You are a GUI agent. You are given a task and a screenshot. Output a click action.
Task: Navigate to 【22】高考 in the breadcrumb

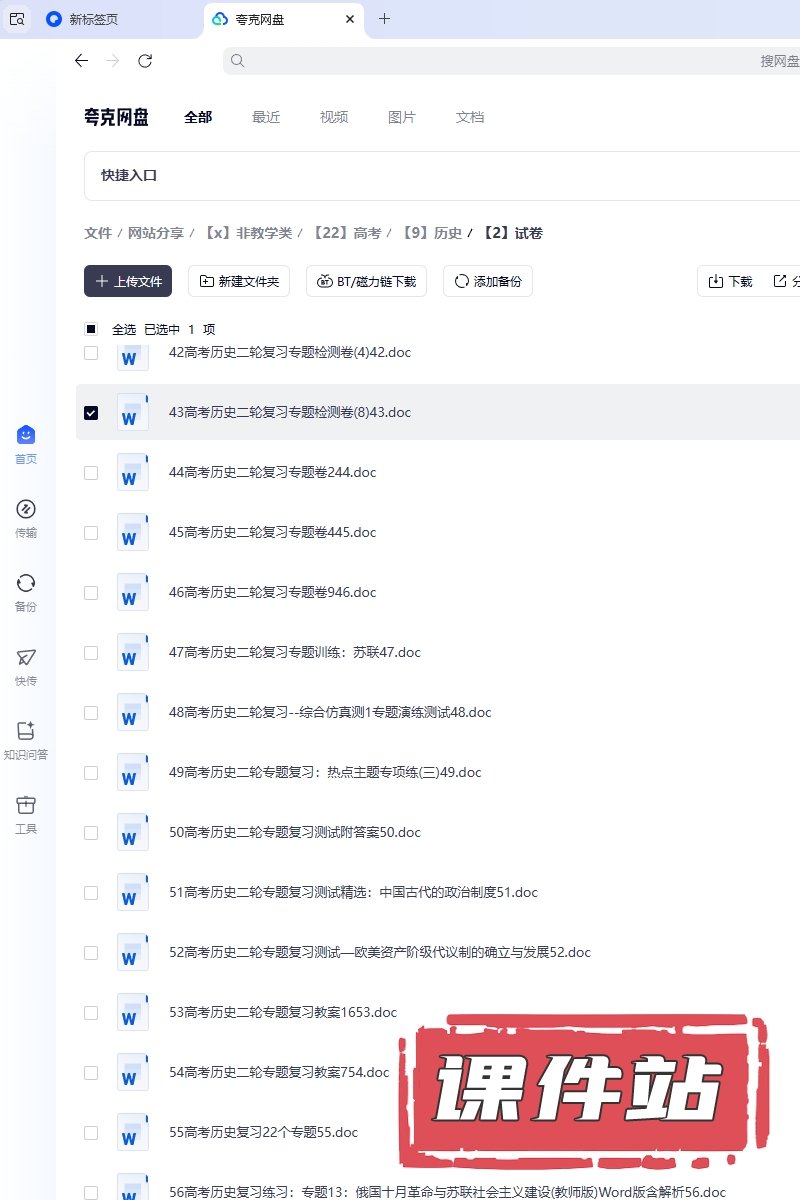click(x=346, y=233)
